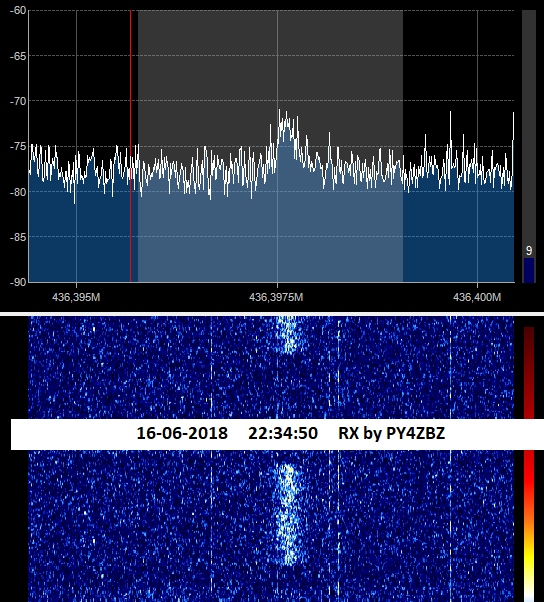Viewport: 544px width, 602px height.
Task: Click the bright signal burst in the lower waterfall
Action: [288, 514]
